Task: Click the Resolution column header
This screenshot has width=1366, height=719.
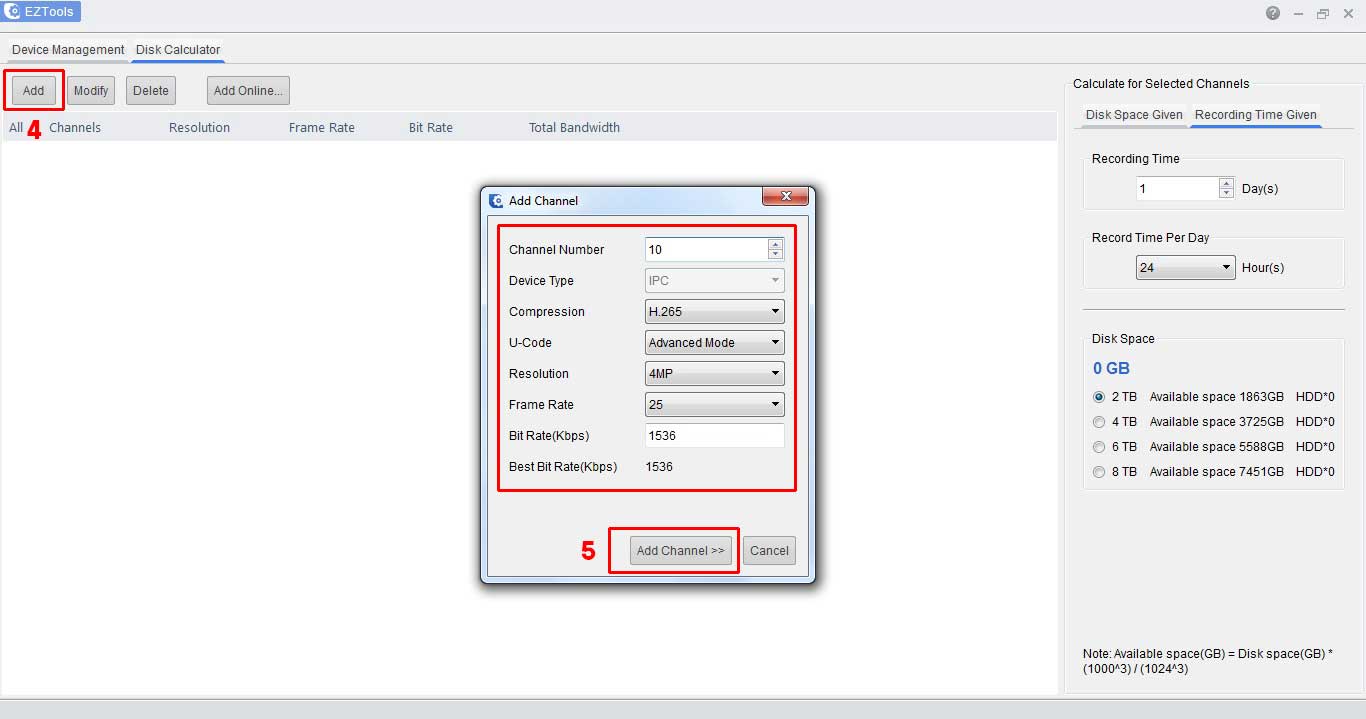Action: click(199, 127)
